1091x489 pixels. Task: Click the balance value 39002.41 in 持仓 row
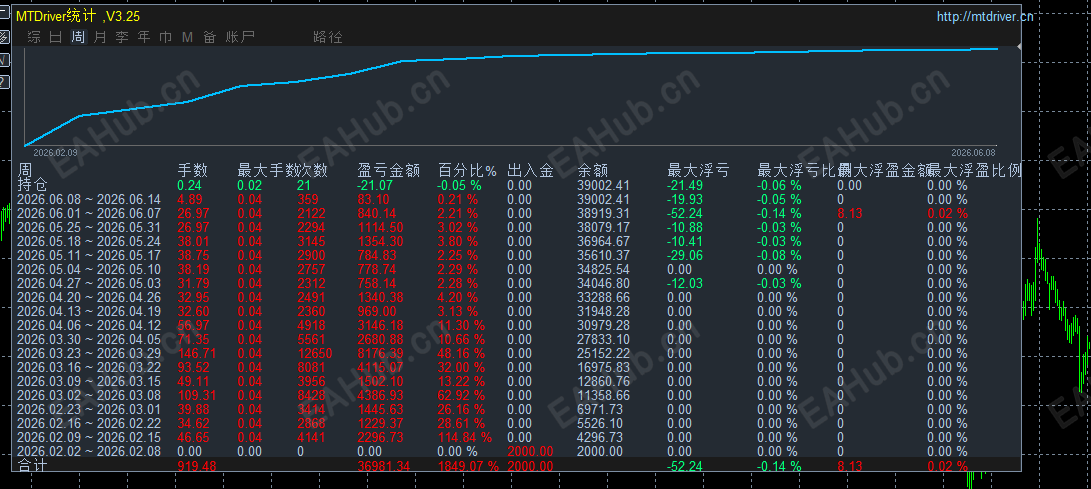603,186
